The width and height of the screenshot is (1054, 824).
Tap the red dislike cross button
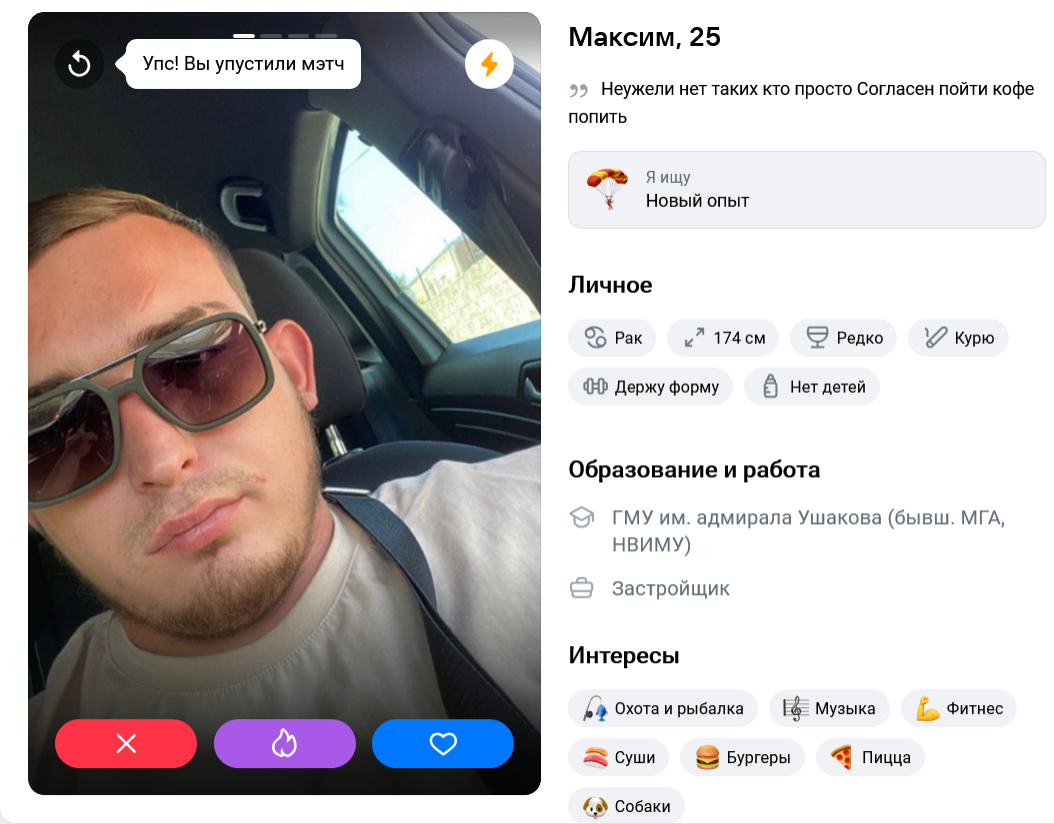tap(126, 743)
